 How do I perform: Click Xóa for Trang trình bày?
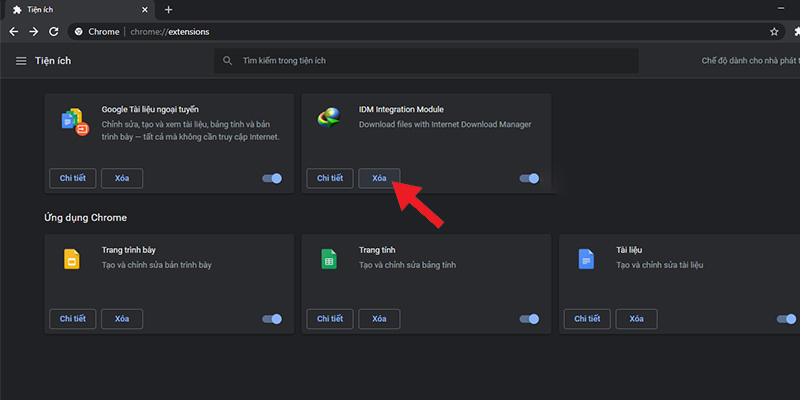click(x=122, y=319)
